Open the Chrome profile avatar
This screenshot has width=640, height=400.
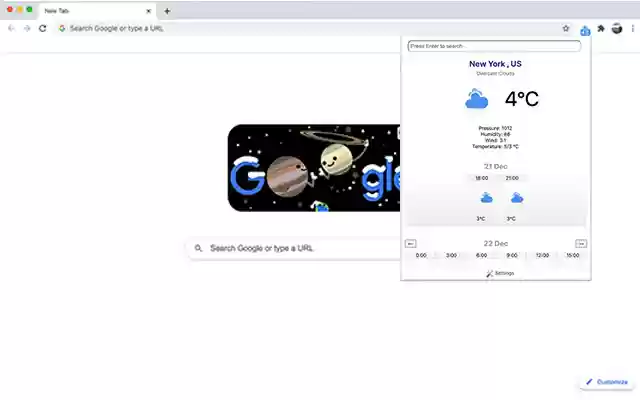tap(617, 29)
